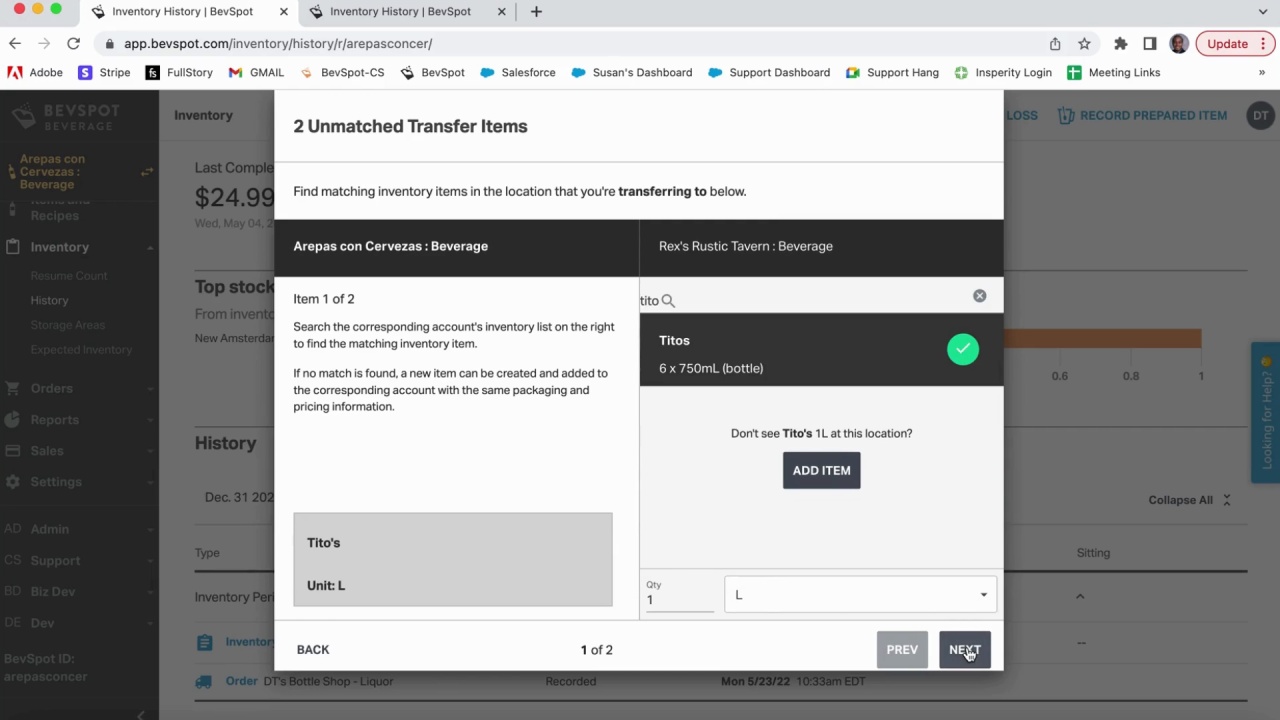Open the unit dropdown showing L
The width and height of the screenshot is (1280, 720).
pos(860,594)
